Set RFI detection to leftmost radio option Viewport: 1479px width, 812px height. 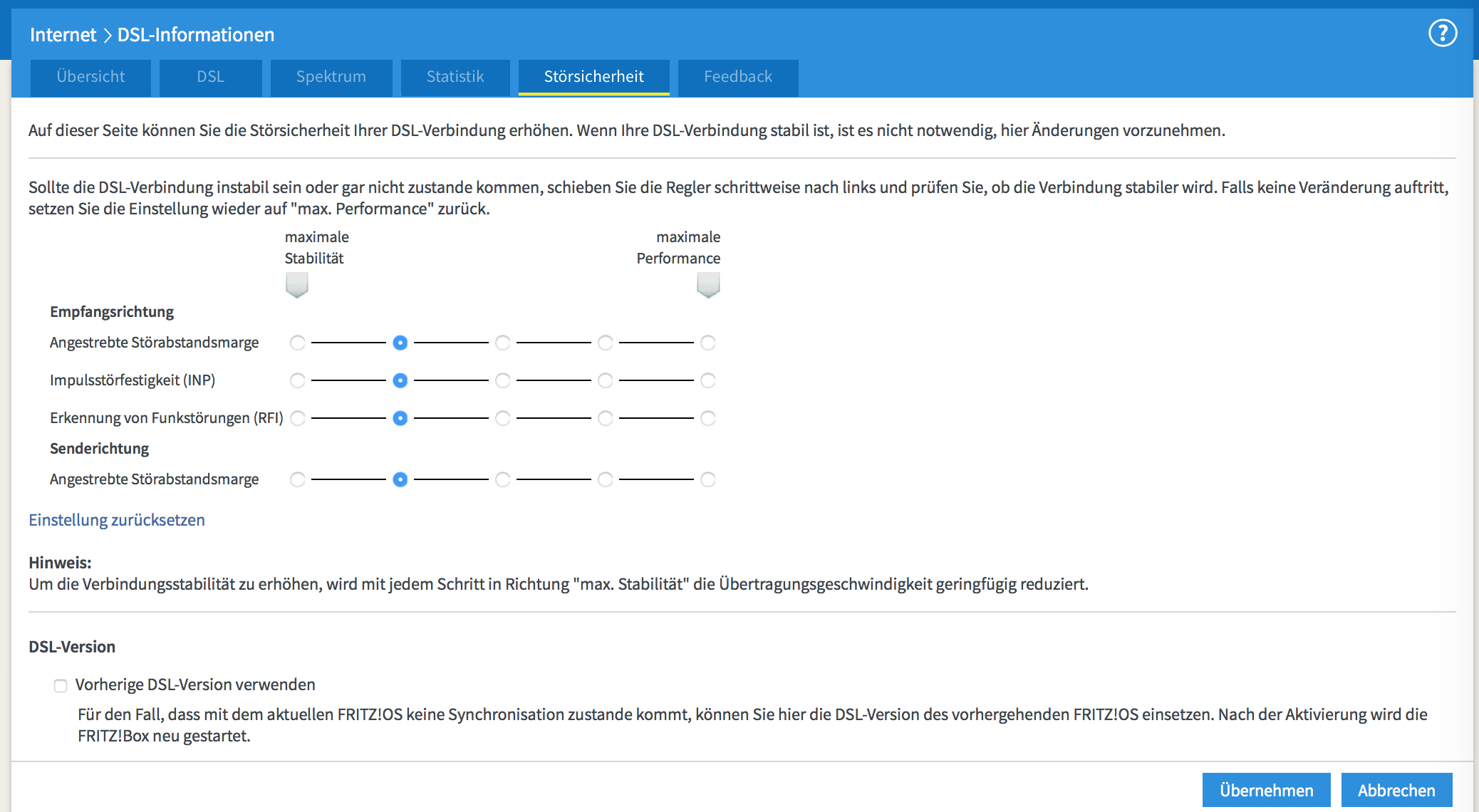(298, 419)
